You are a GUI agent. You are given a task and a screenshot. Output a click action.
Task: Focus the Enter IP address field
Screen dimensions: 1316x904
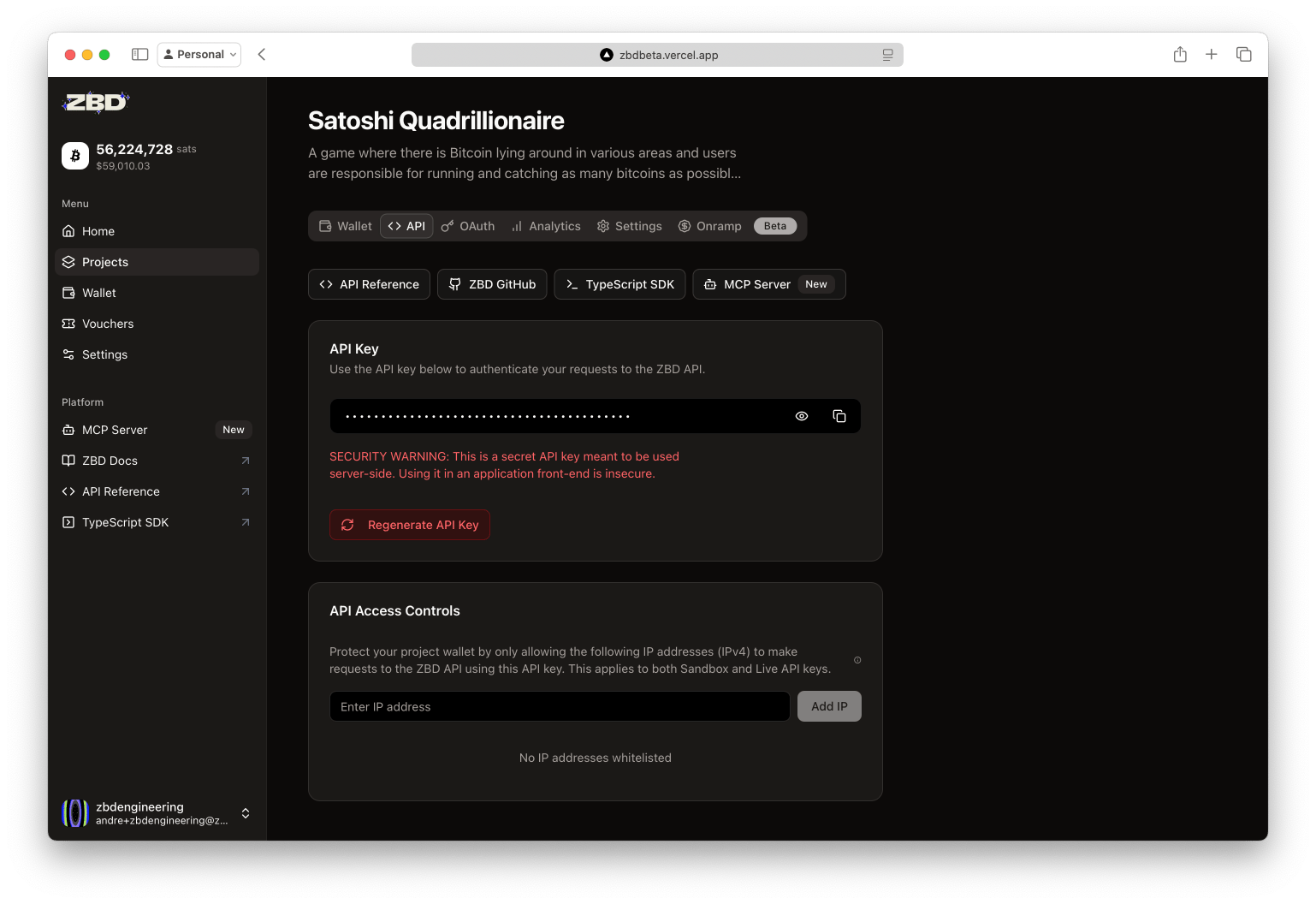(x=560, y=706)
